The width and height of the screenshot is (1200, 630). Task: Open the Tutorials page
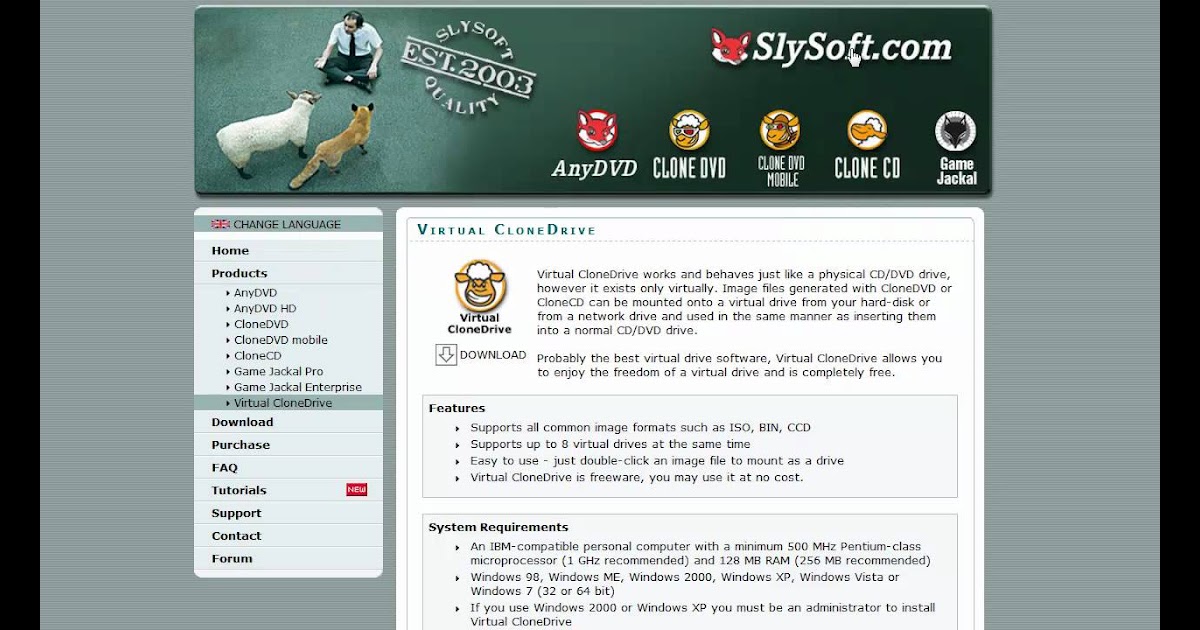[239, 491]
